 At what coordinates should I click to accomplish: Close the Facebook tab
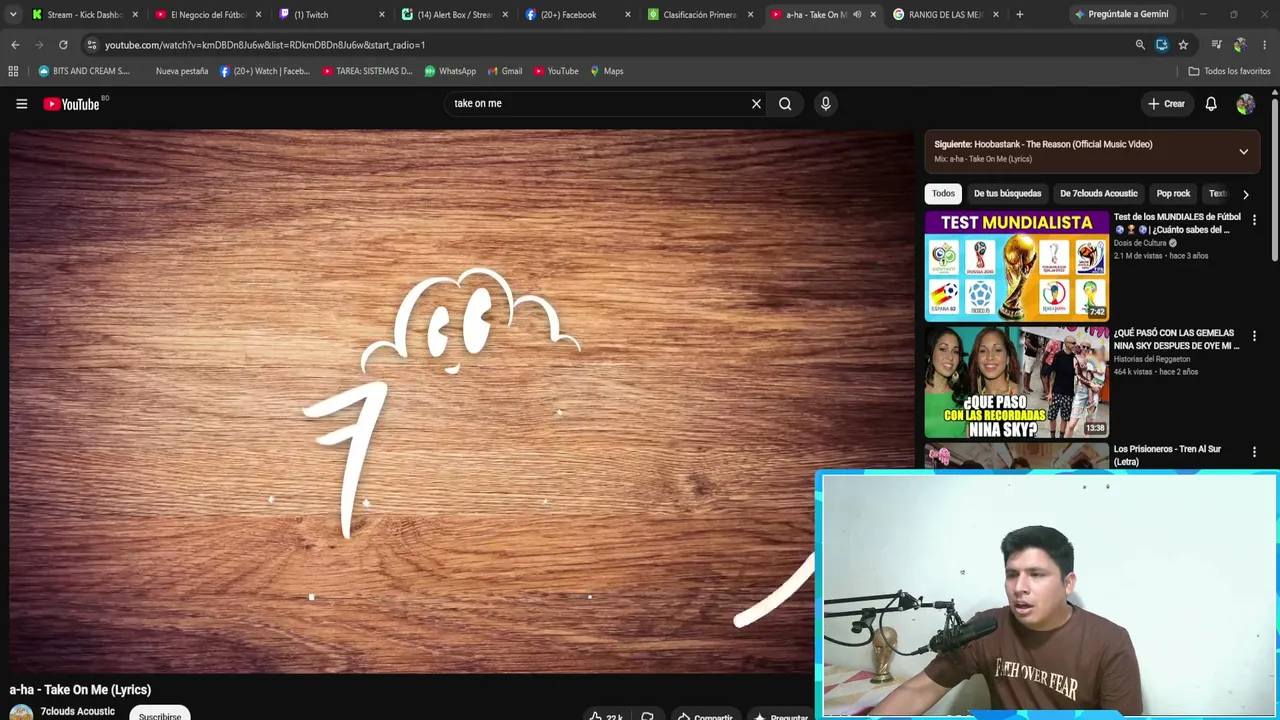tap(628, 15)
